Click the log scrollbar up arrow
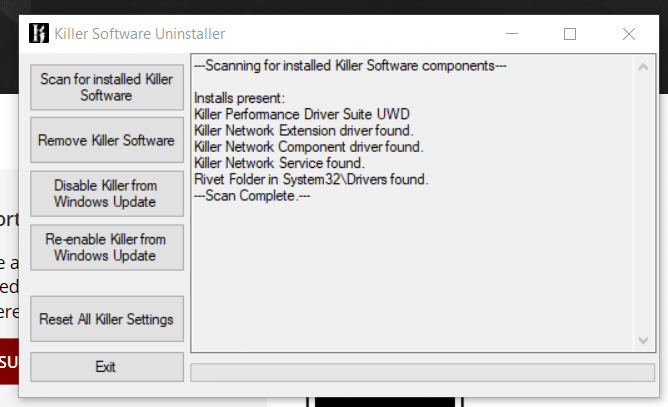 pyautogui.click(x=643, y=67)
